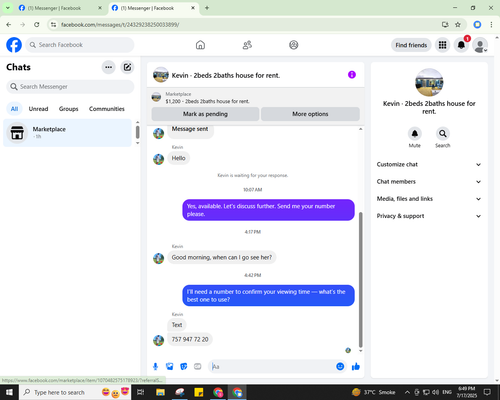Open the Menu grid icon
Image resolution: width=500 pixels, height=400 pixels.
[442, 45]
